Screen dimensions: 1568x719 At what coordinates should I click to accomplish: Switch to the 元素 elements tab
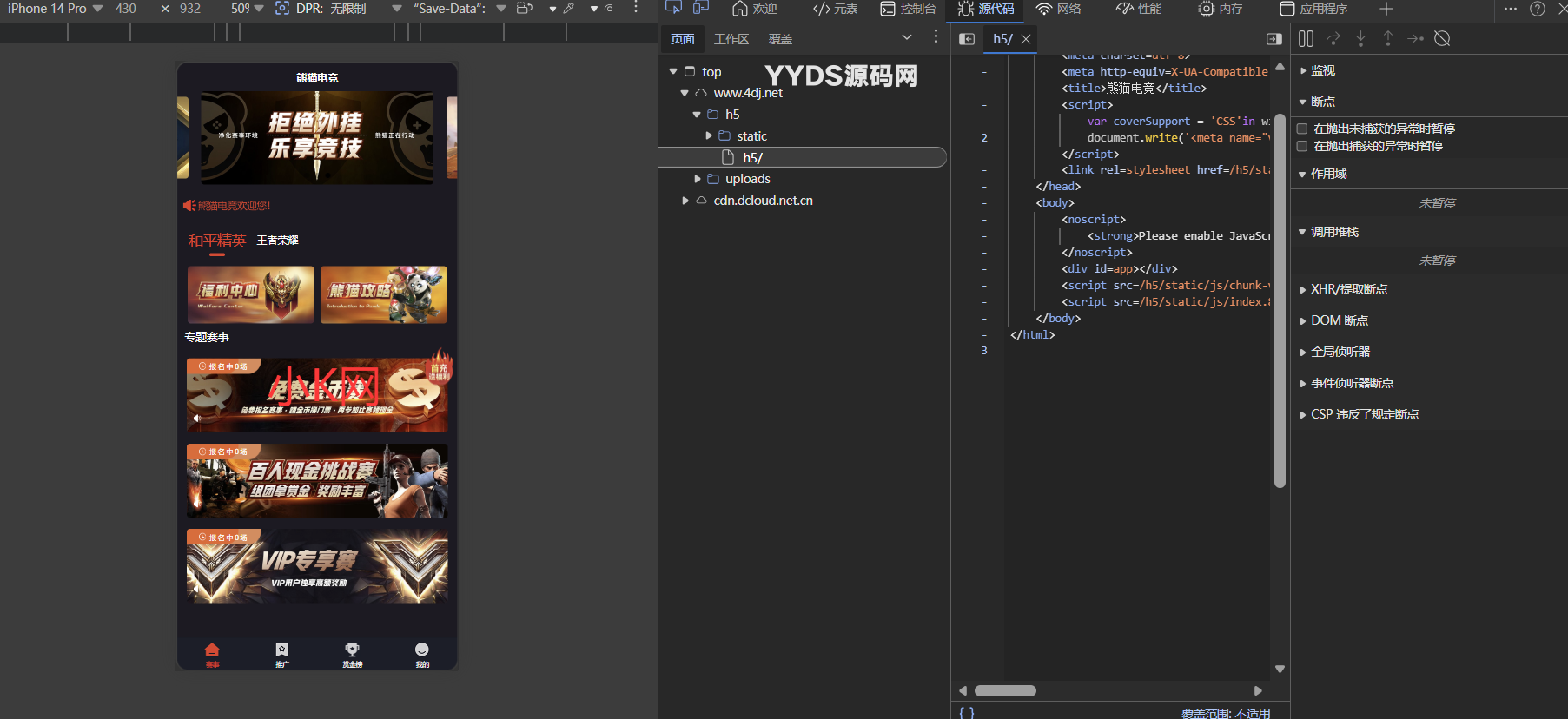(835, 9)
